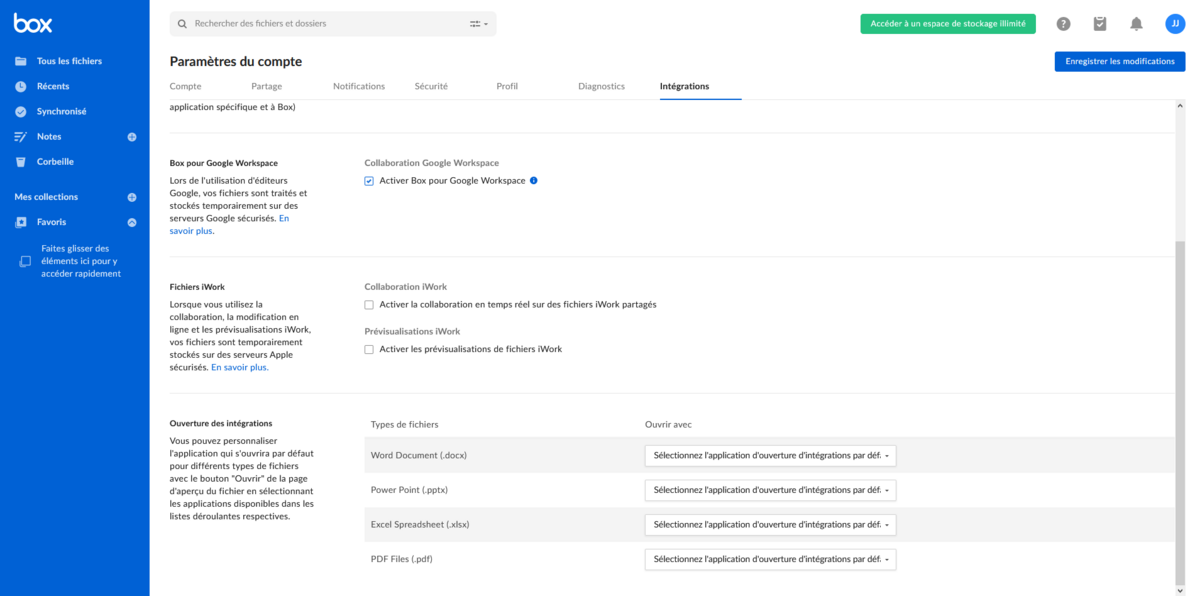Enable real-time iWork collaboration checkbox
Screen dimensions: 1200x596
tap(369, 305)
